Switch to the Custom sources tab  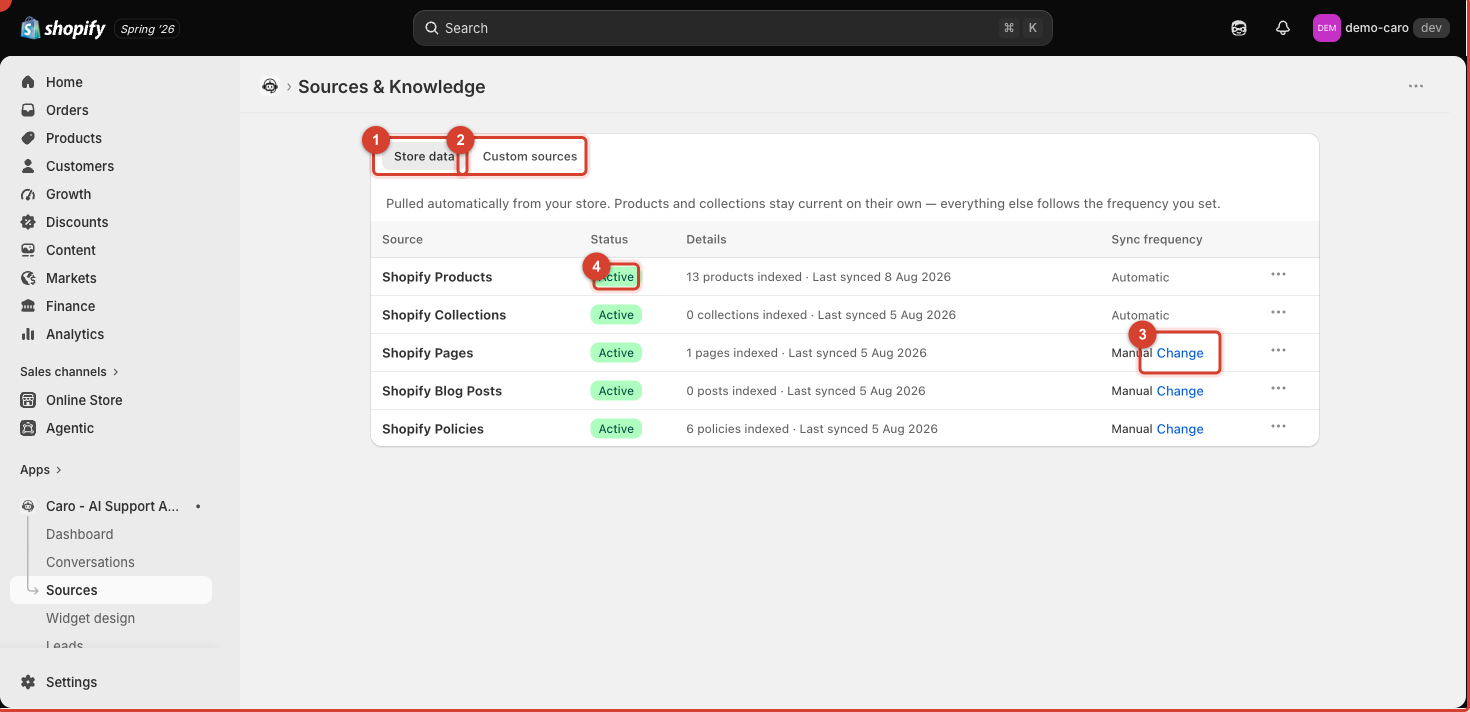(x=530, y=157)
